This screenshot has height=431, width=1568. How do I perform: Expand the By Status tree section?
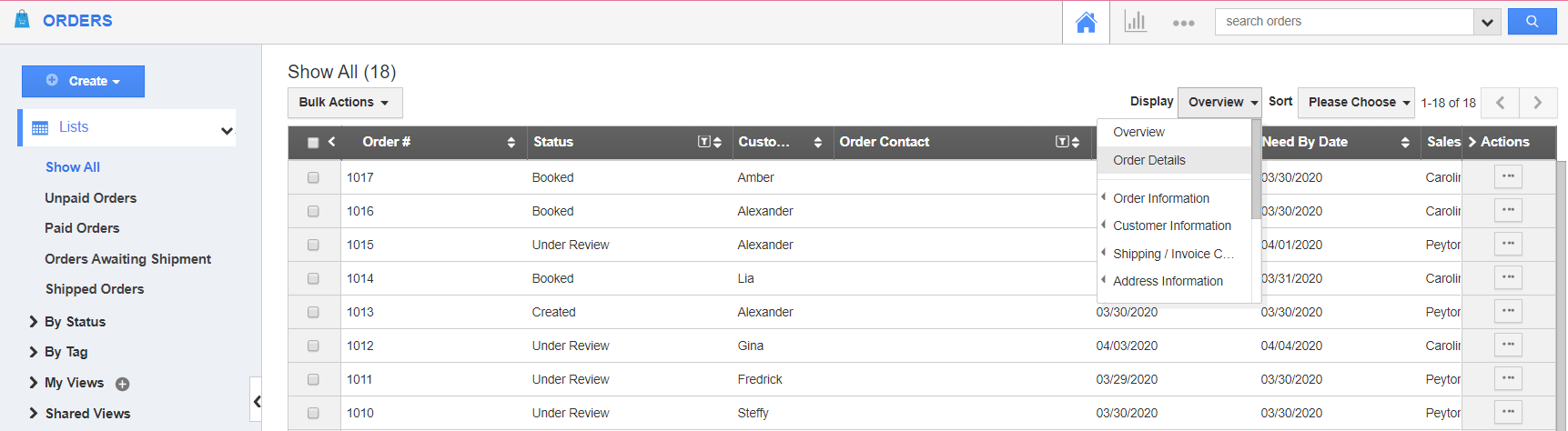34,322
